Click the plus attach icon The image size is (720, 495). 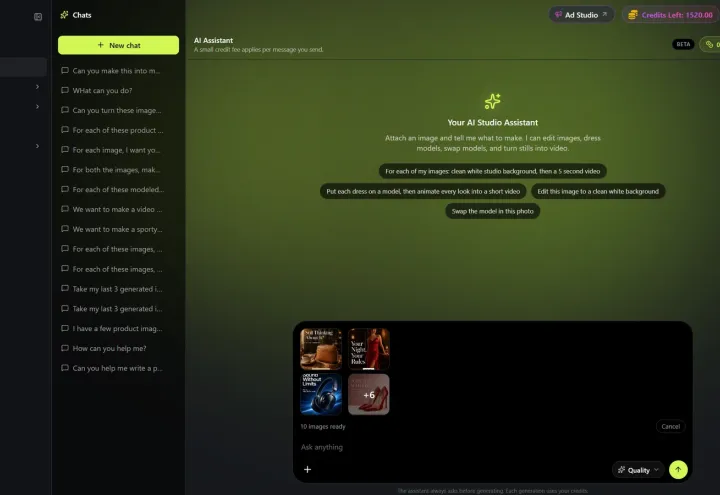point(308,469)
